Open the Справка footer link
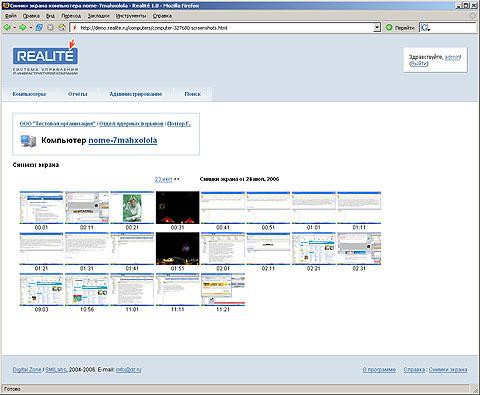This screenshot has width=480, height=395. [414, 370]
